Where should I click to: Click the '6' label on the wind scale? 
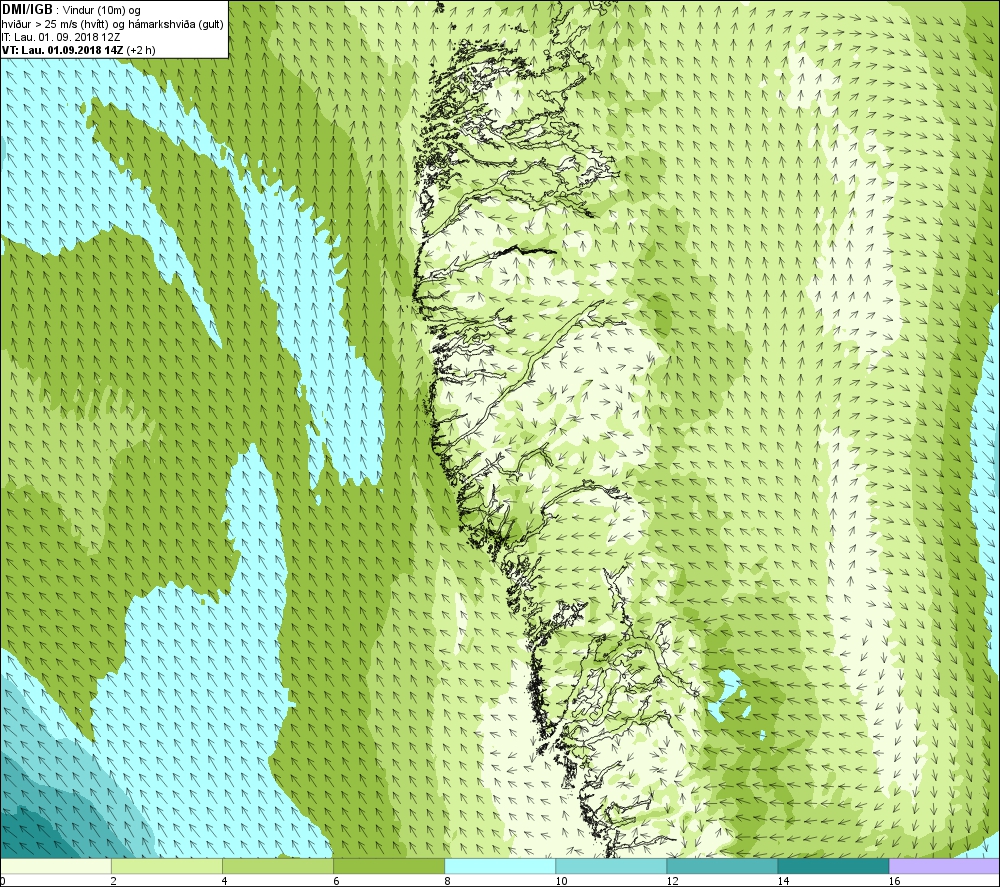coord(336,881)
